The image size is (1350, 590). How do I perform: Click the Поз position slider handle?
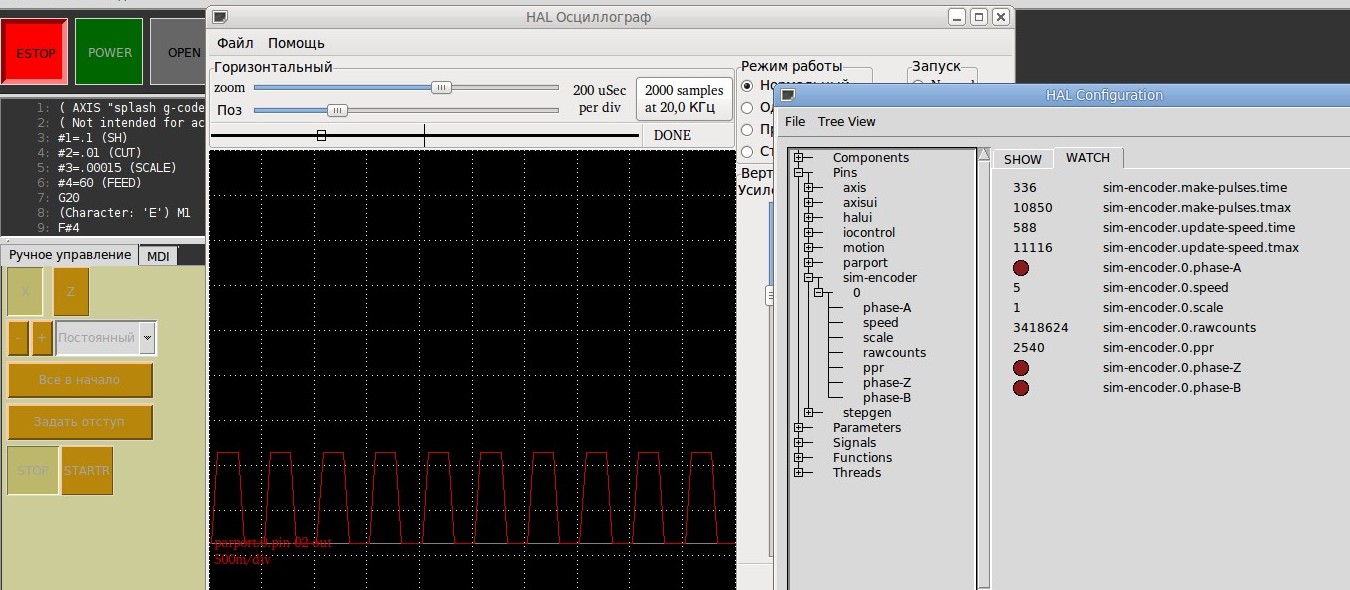tap(338, 110)
